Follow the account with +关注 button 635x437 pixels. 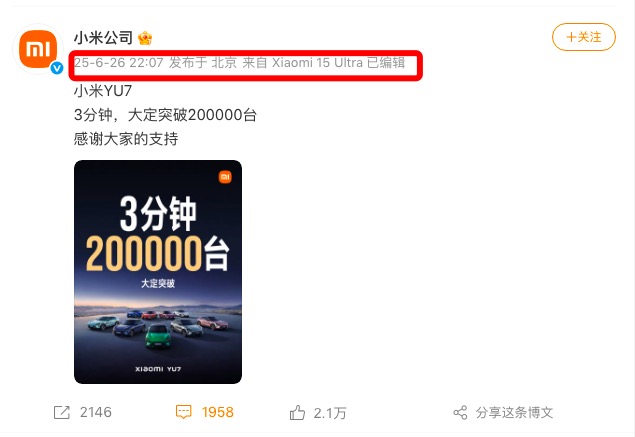click(x=584, y=37)
